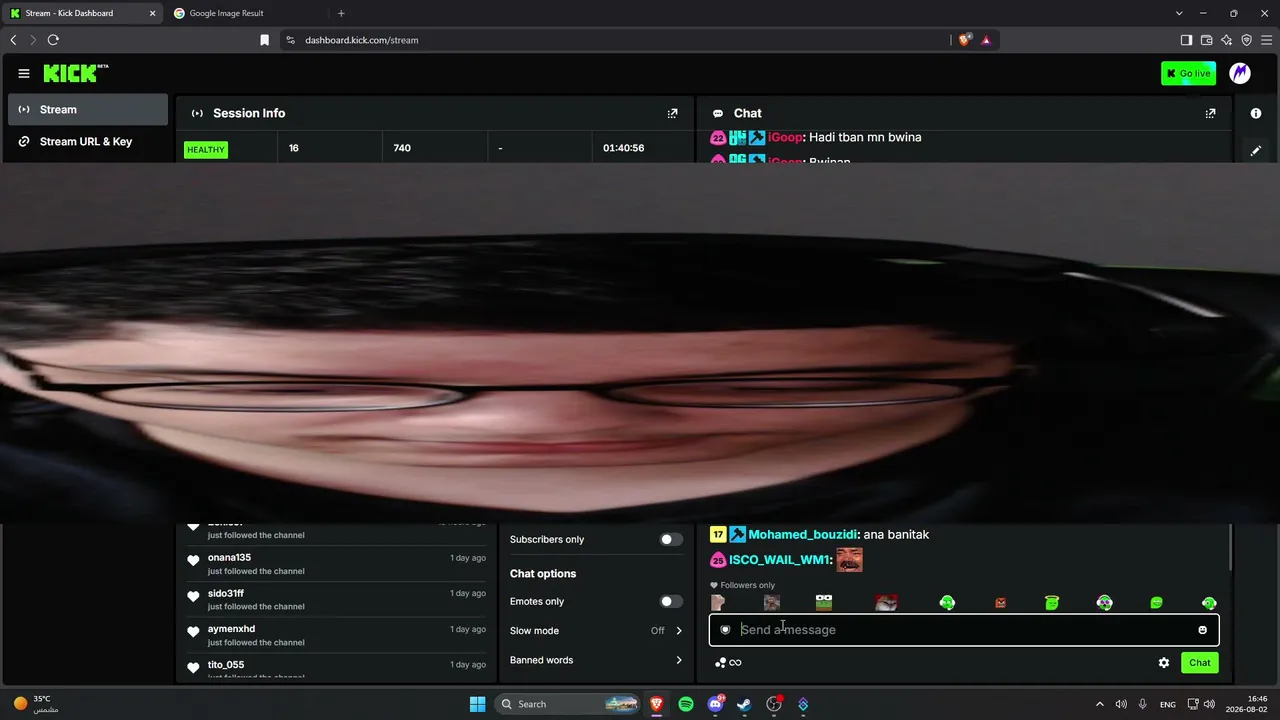Send message with the Chat button

[1200, 663]
